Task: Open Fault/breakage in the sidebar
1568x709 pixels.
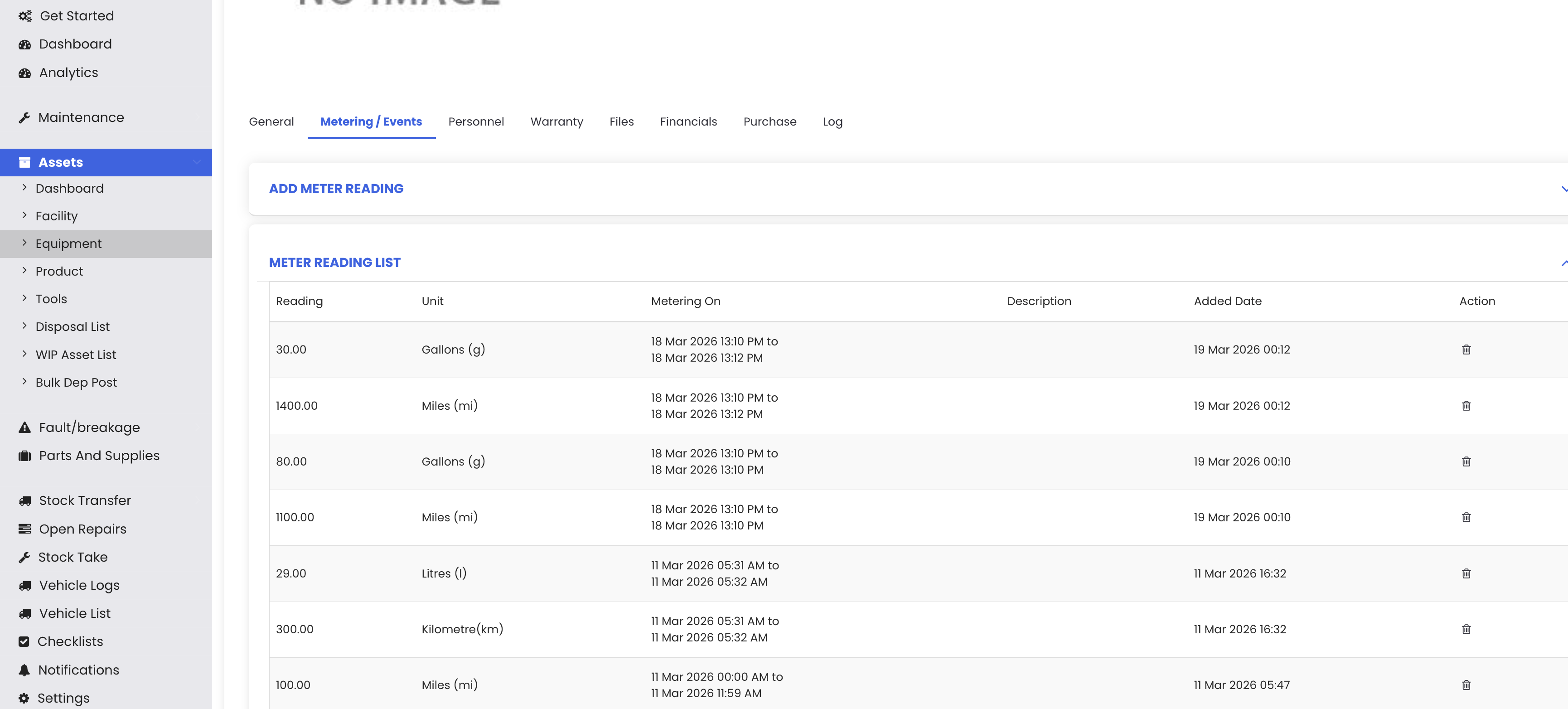Action: tap(89, 427)
